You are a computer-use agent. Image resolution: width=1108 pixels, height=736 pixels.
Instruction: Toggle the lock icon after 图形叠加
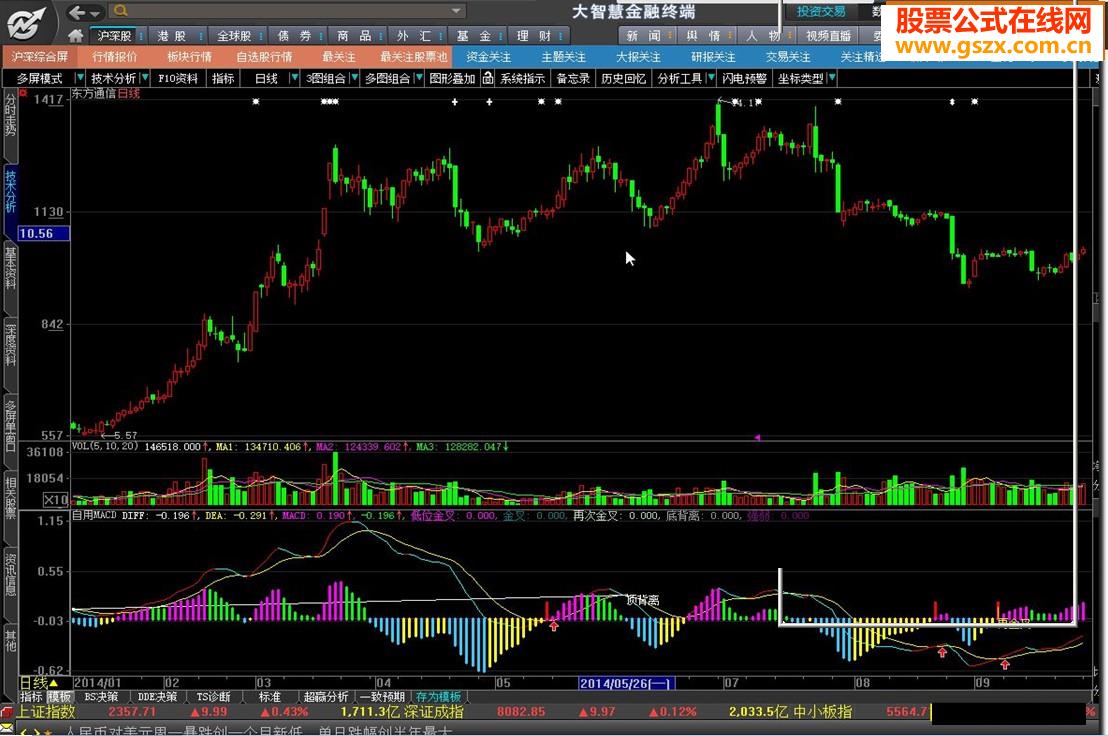coord(488,78)
